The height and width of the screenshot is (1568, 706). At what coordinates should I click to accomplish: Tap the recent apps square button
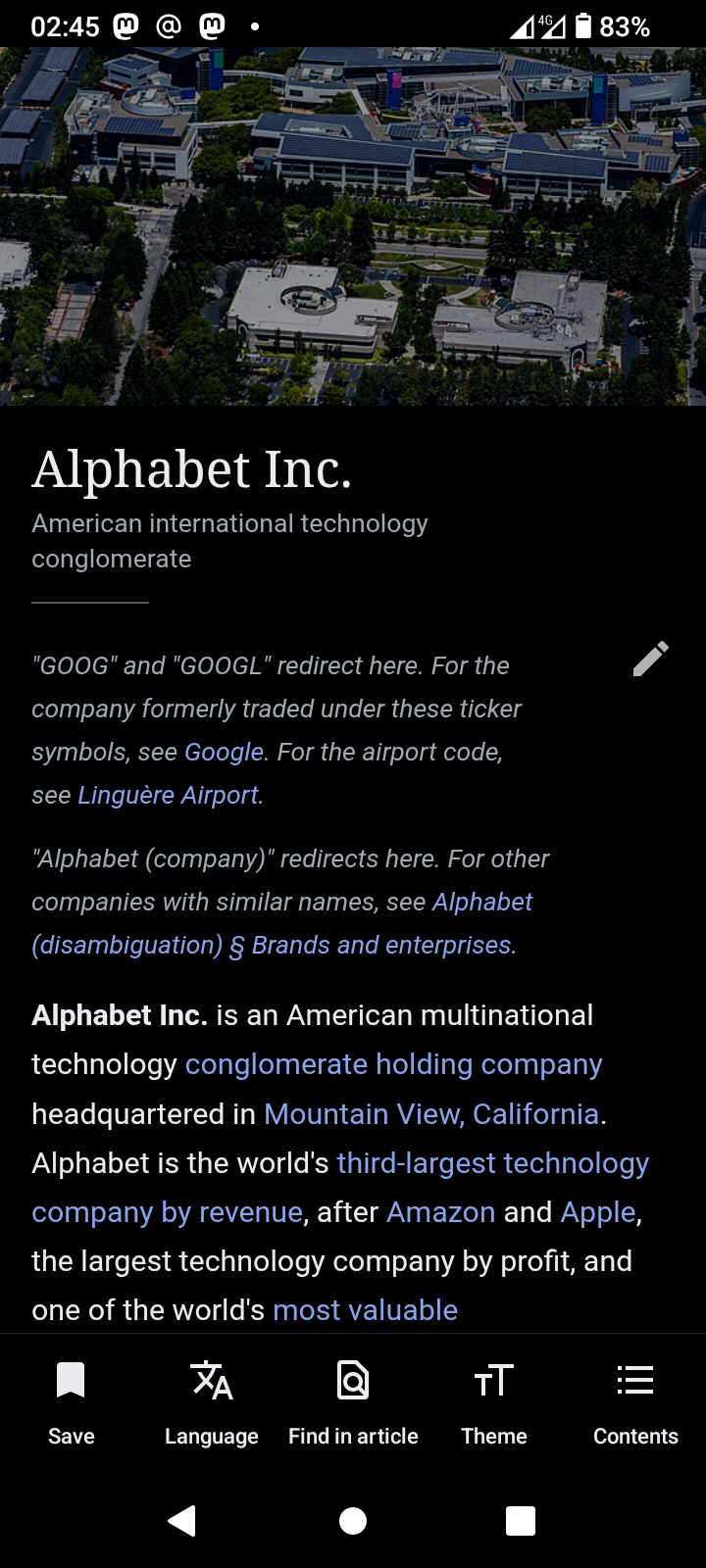520,1521
